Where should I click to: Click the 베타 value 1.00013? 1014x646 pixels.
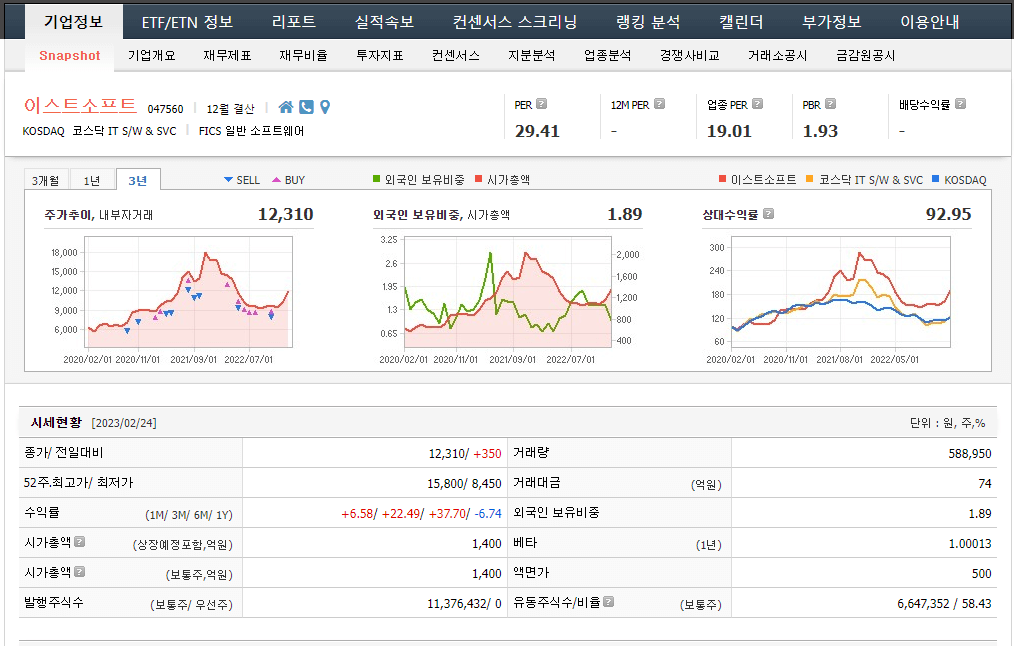tap(970, 544)
